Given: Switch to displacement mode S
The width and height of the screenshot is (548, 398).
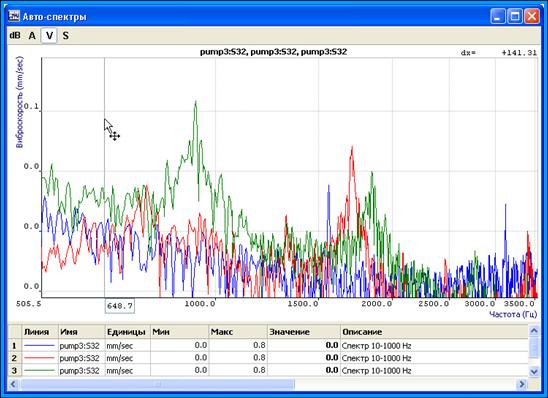Looking at the screenshot, I should [66, 35].
